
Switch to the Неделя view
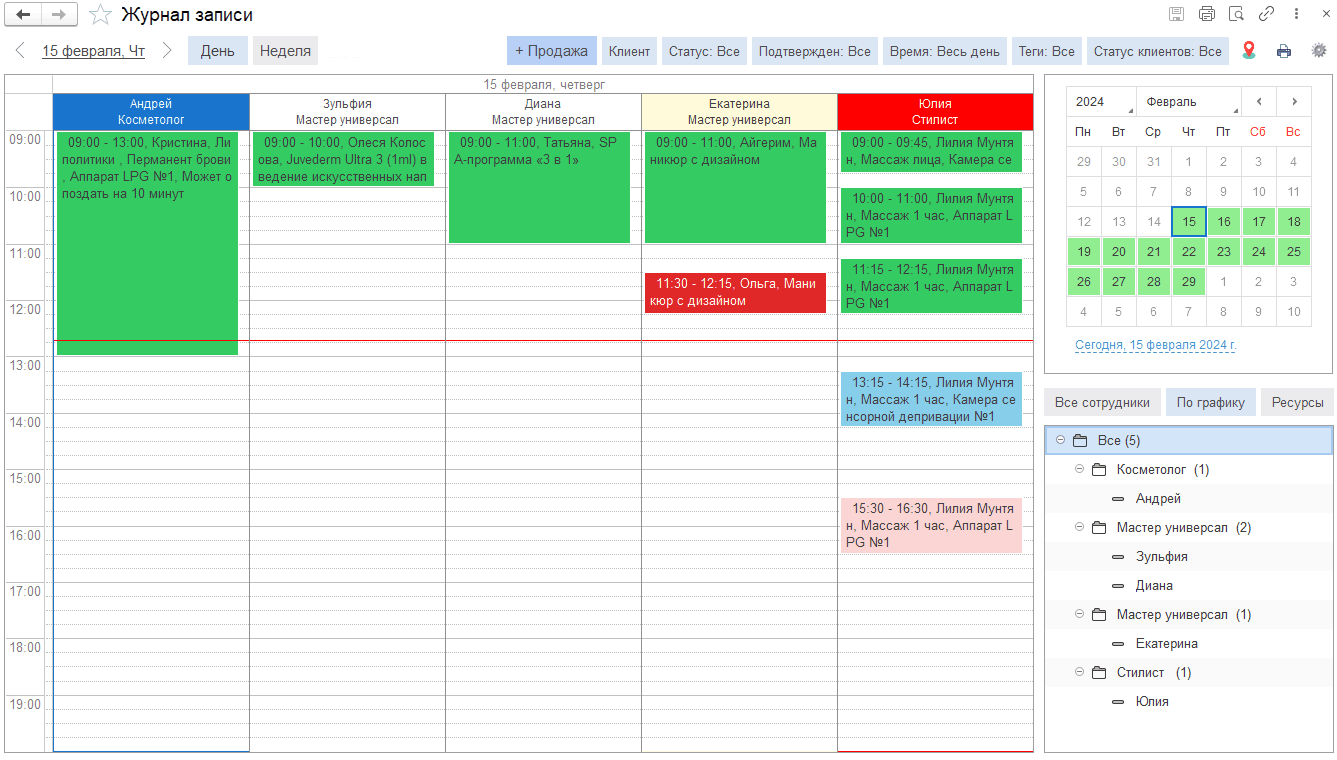(286, 51)
